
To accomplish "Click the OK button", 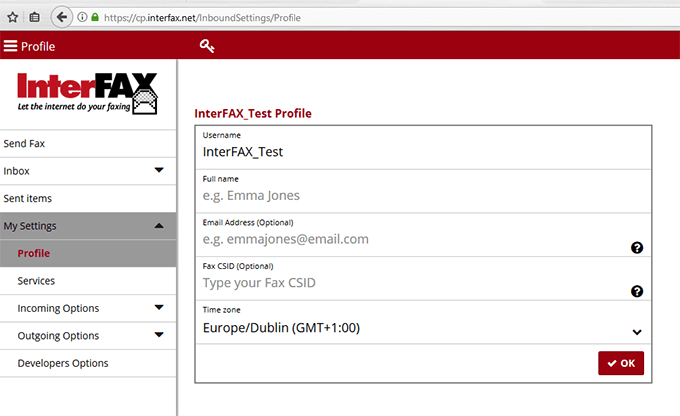I will click(x=621, y=363).
